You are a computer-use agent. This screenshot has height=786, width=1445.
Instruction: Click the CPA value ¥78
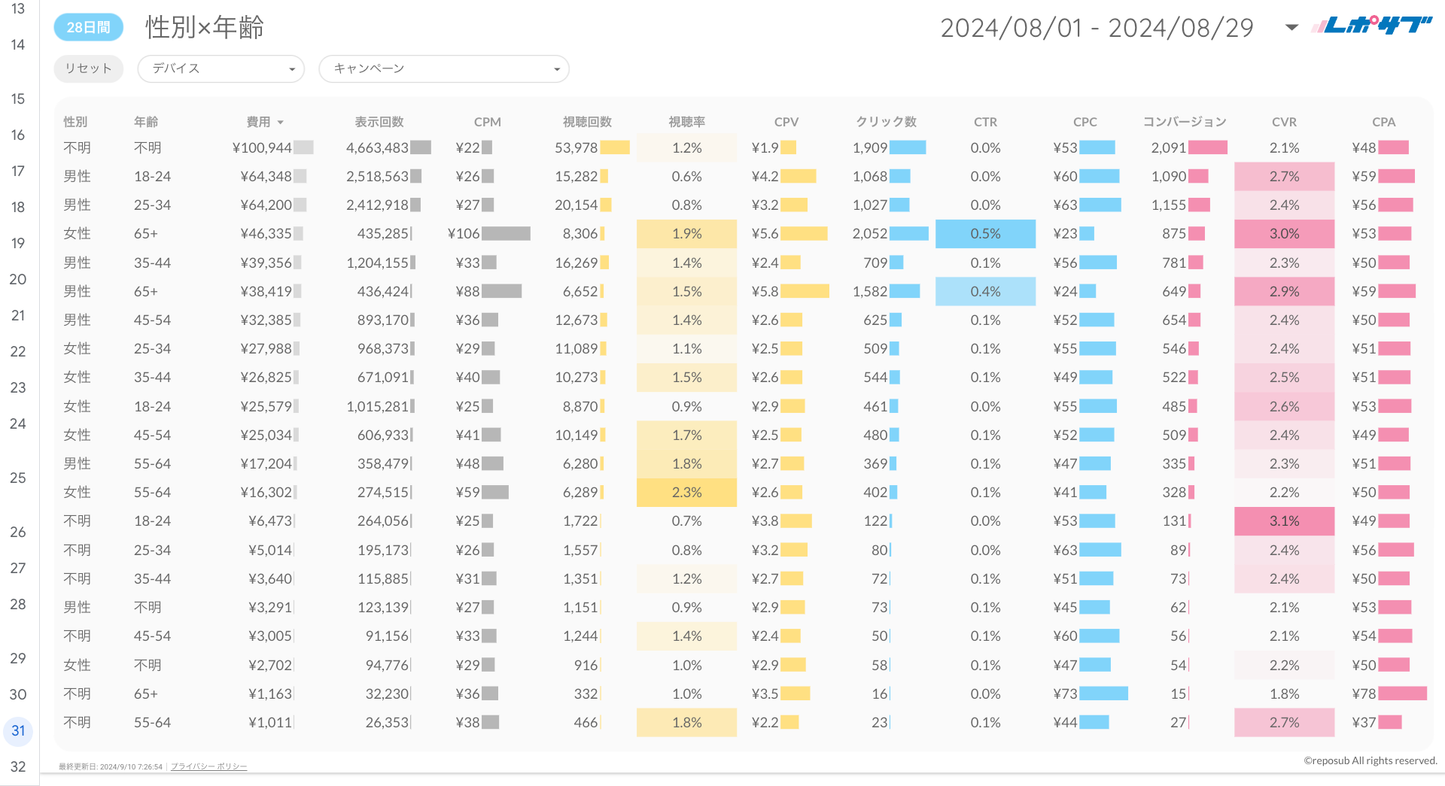1365,694
